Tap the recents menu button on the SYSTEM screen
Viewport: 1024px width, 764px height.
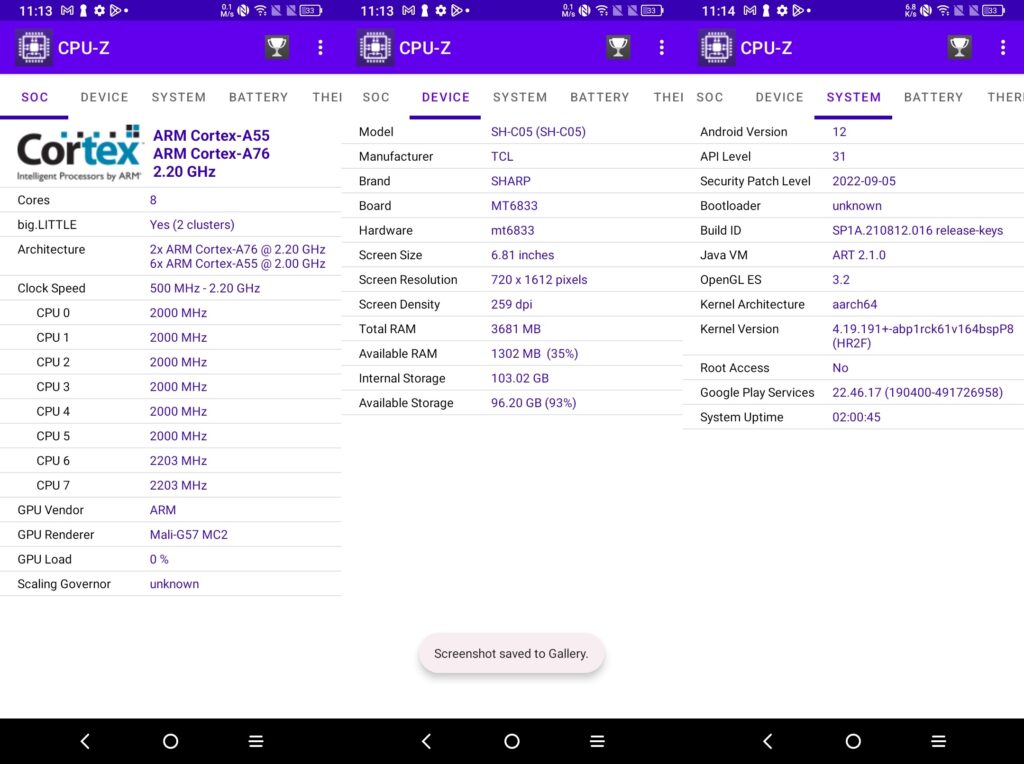tap(938, 741)
